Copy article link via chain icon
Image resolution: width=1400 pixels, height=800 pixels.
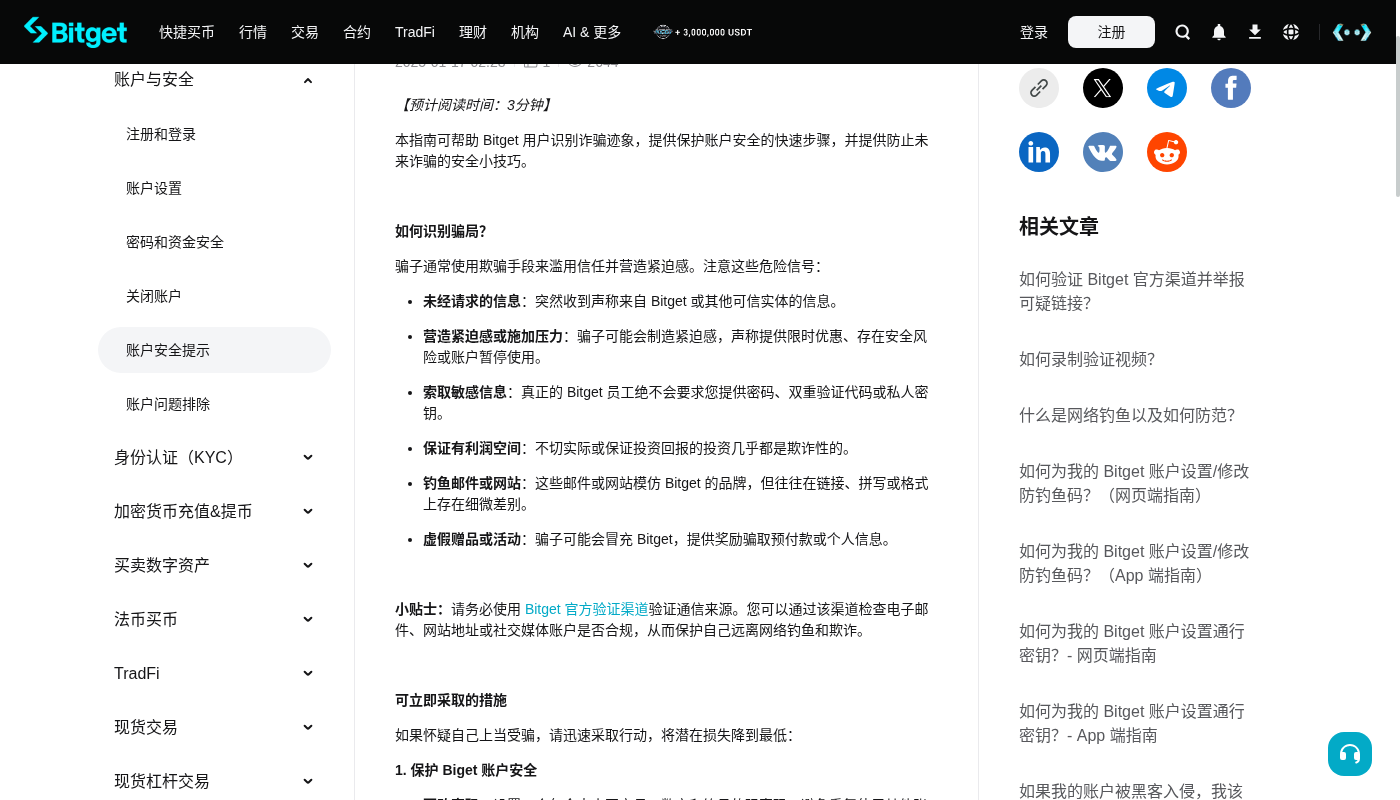pos(1039,88)
